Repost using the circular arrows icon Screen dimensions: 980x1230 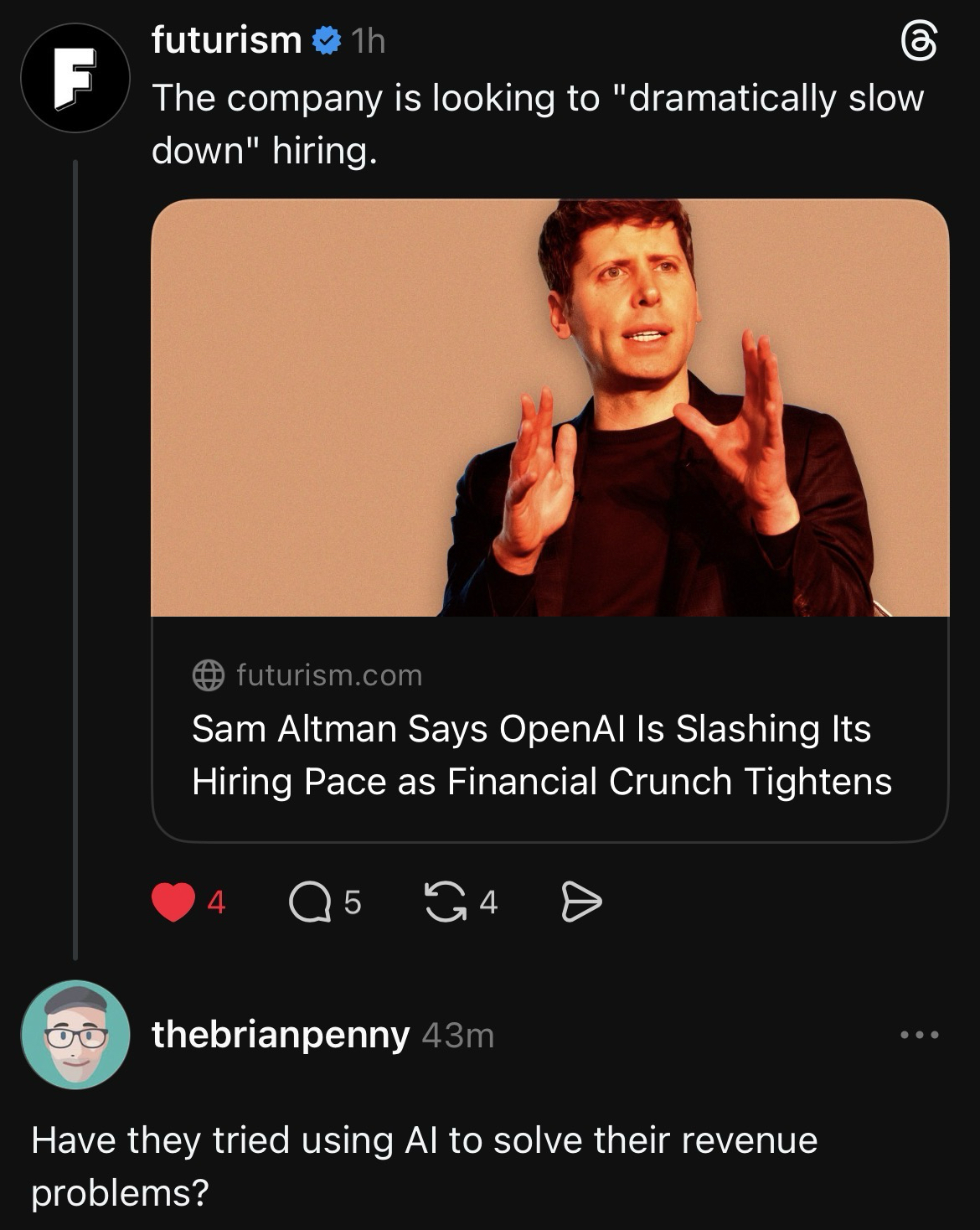coord(446,902)
